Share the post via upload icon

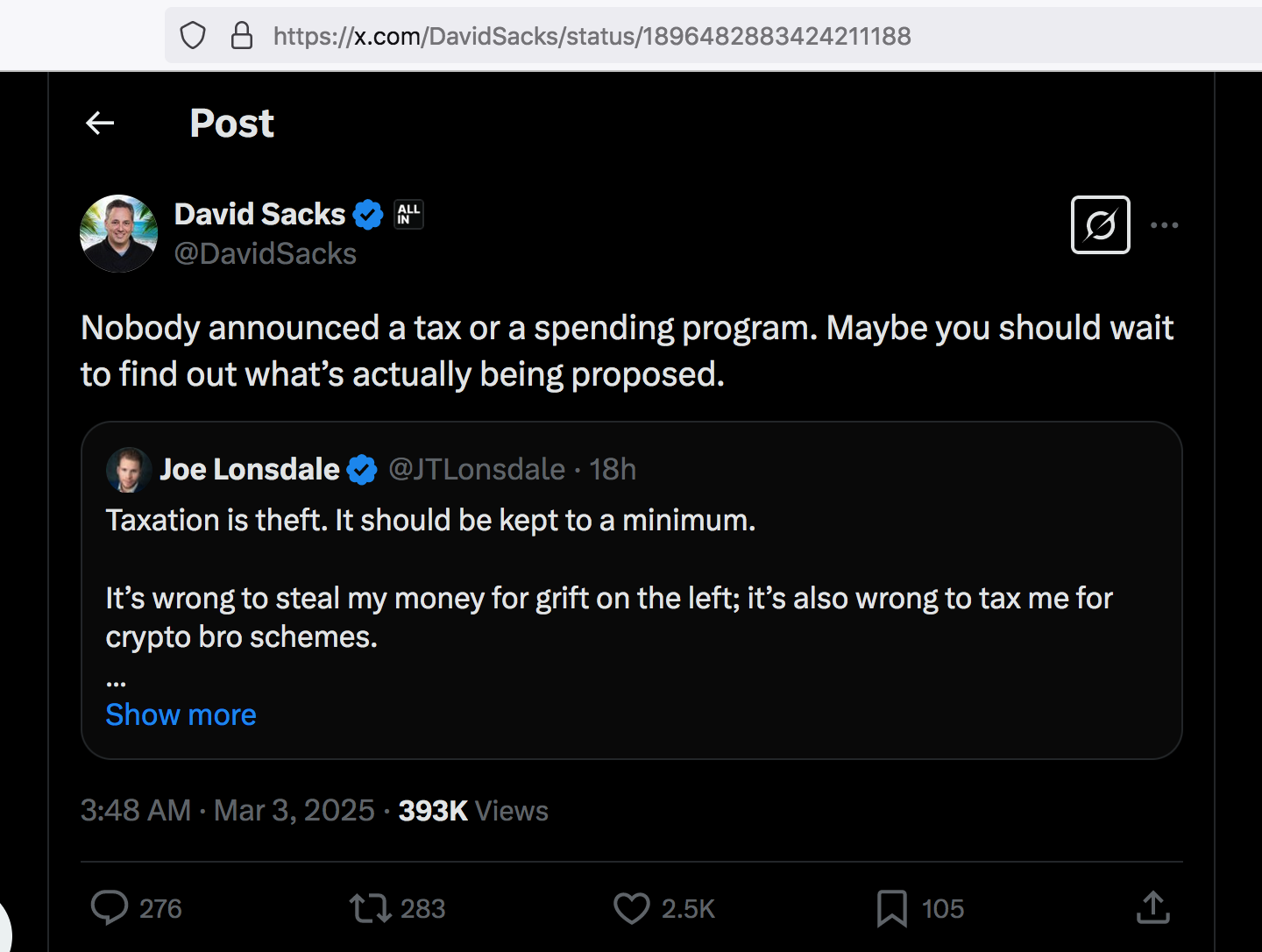1152,908
